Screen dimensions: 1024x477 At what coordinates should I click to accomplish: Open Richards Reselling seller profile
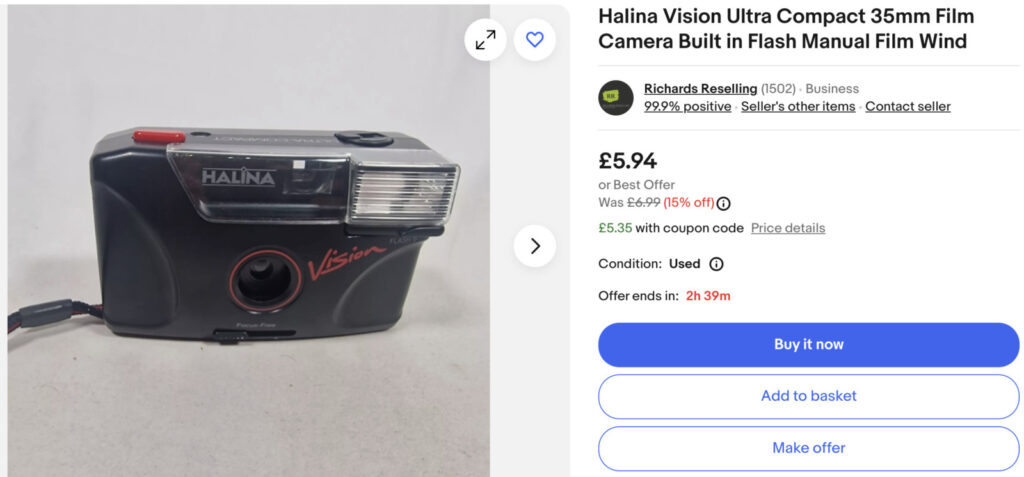click(700, 89)
